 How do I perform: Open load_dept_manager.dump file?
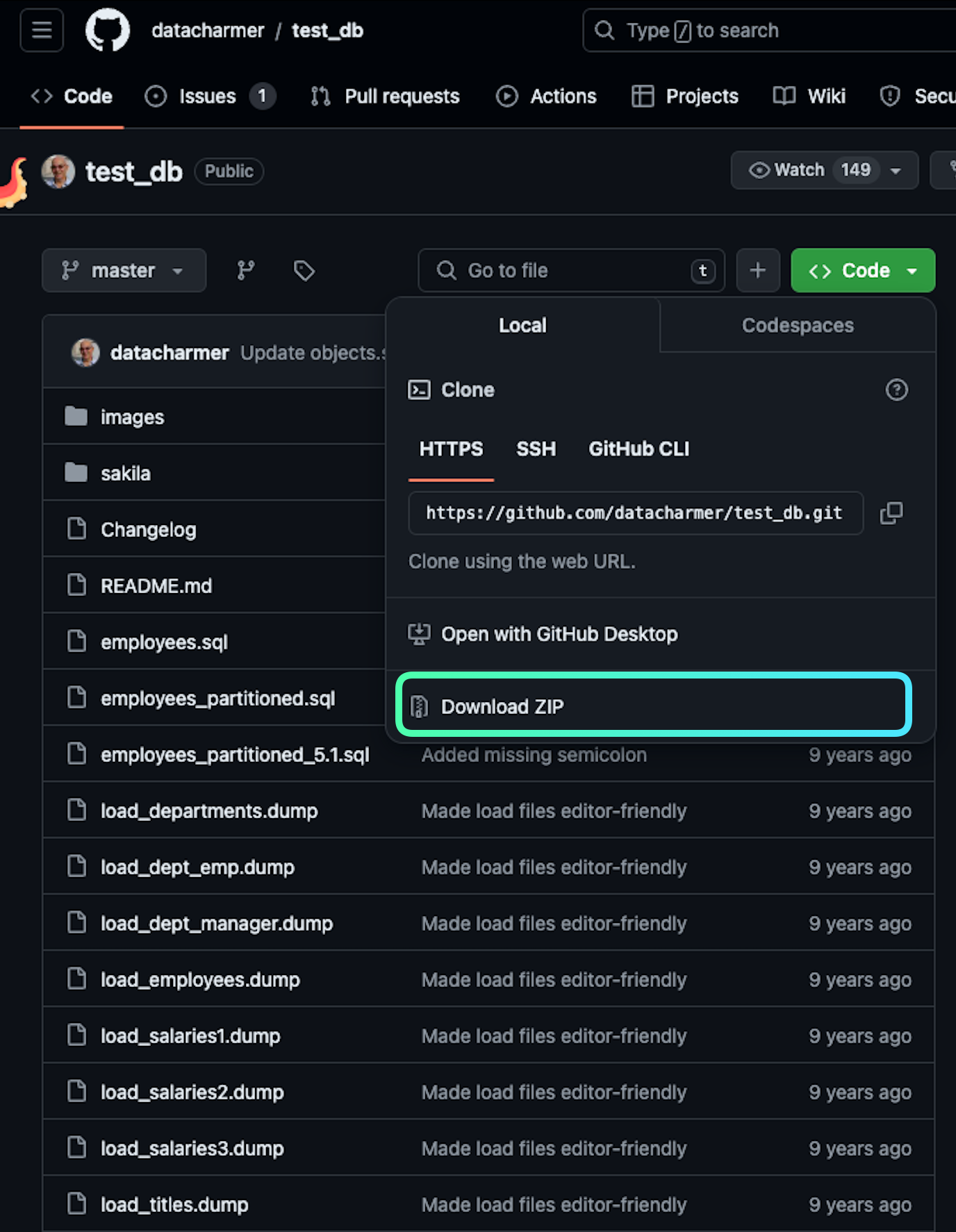[x=217, y=924]
